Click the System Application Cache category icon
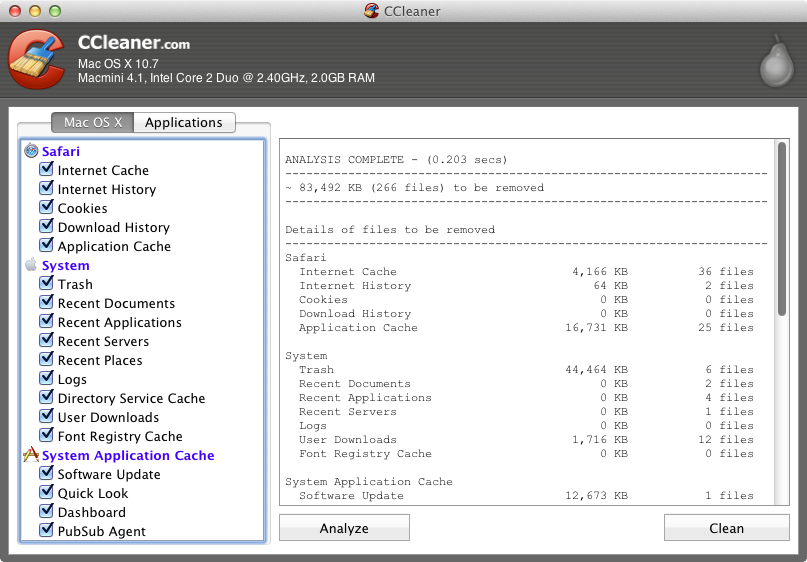 point(31,455)
